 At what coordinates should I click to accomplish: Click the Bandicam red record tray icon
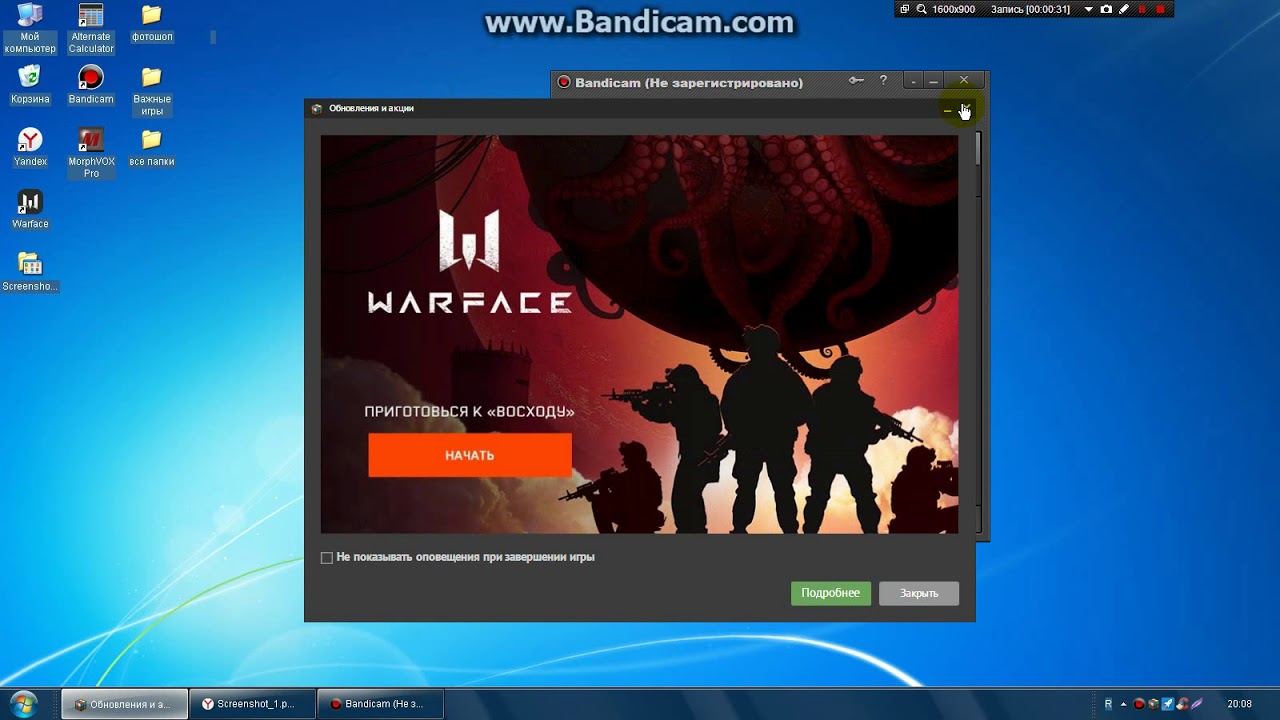(1139, 704)
